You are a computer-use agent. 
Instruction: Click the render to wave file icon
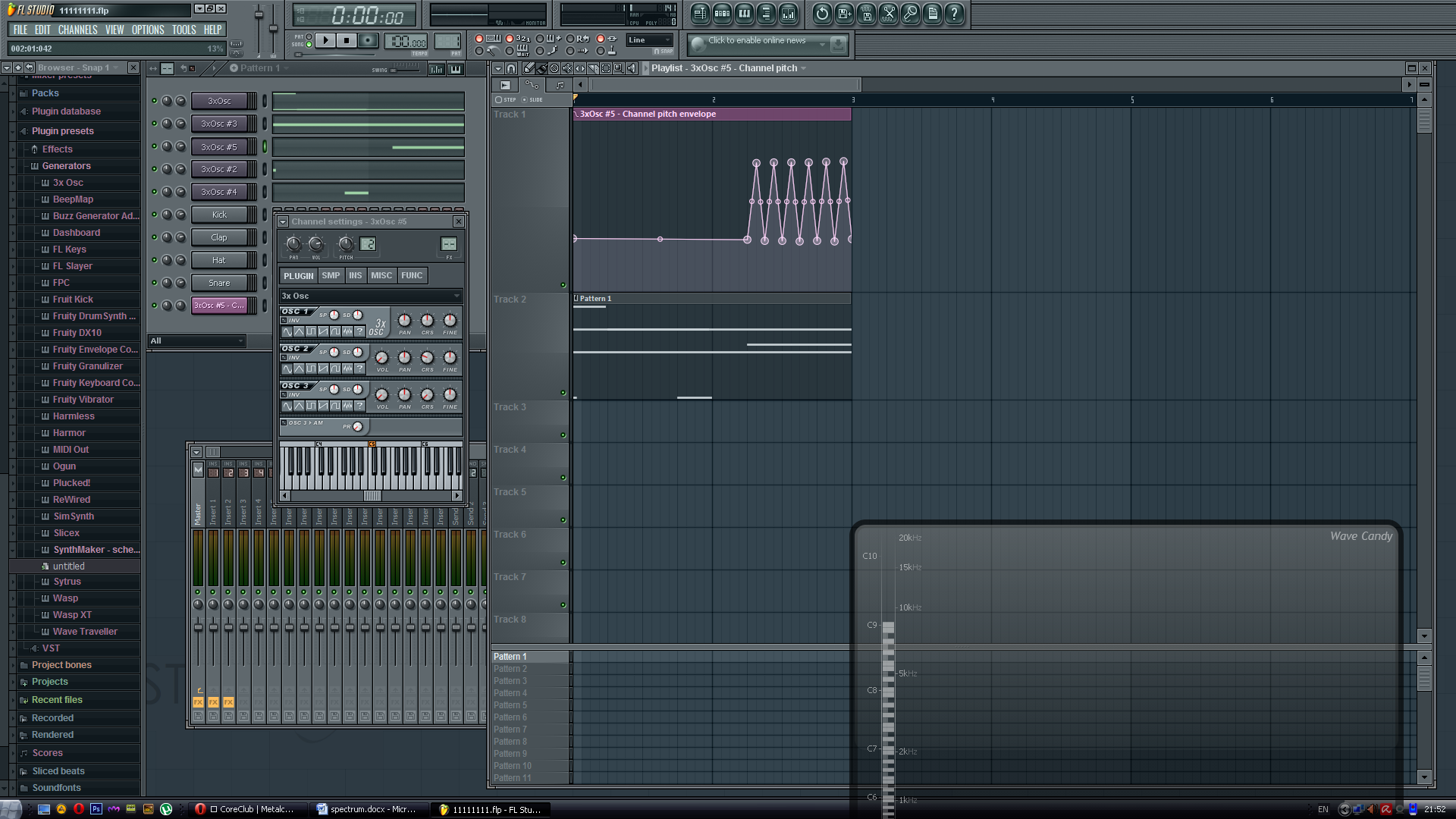click(x=866, y=13)
